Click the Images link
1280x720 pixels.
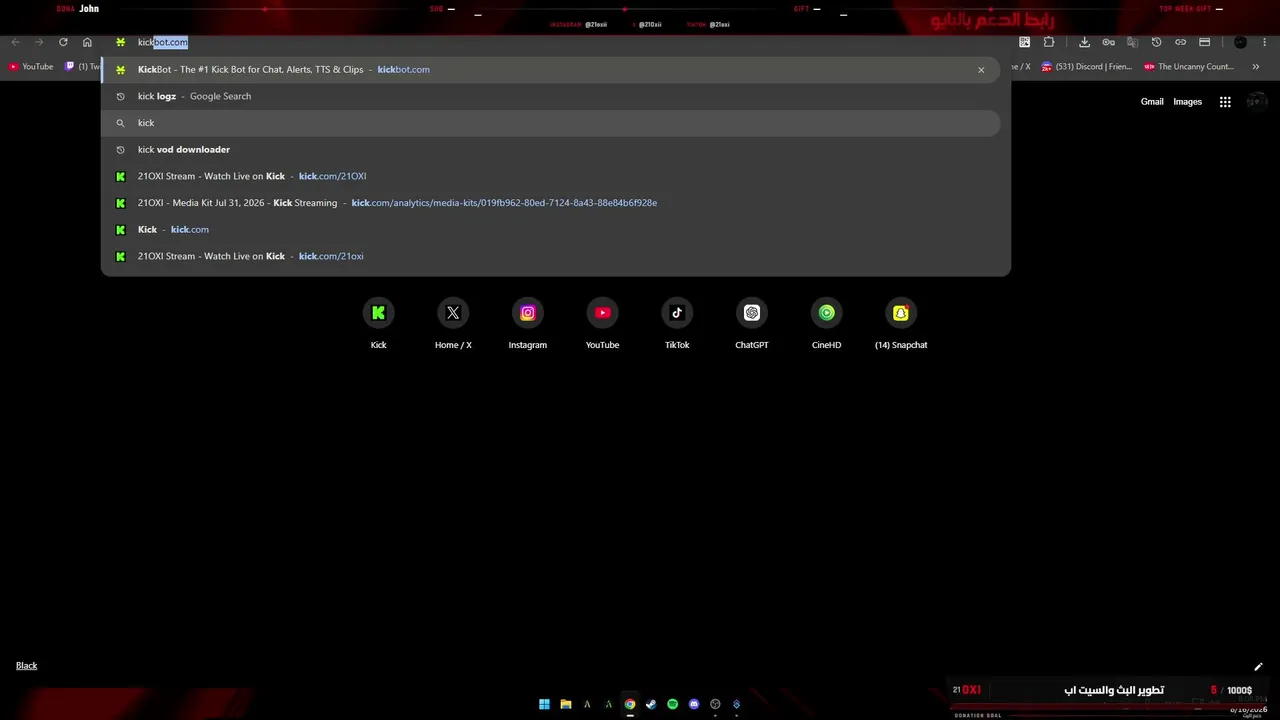(x=1187, y=101)
